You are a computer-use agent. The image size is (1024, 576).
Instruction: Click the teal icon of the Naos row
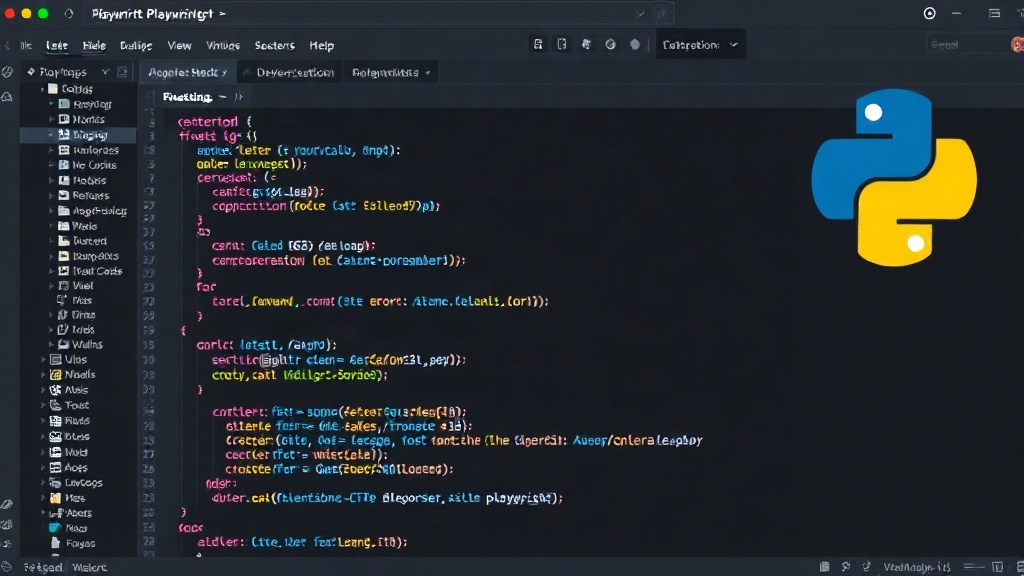[56, 528]
